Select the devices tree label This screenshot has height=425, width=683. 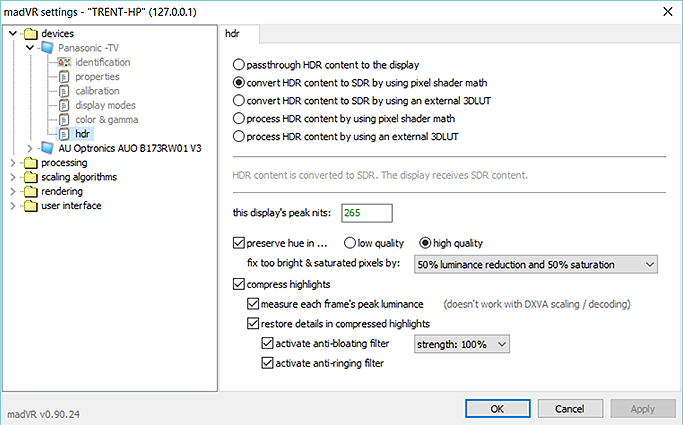(57, 34)
